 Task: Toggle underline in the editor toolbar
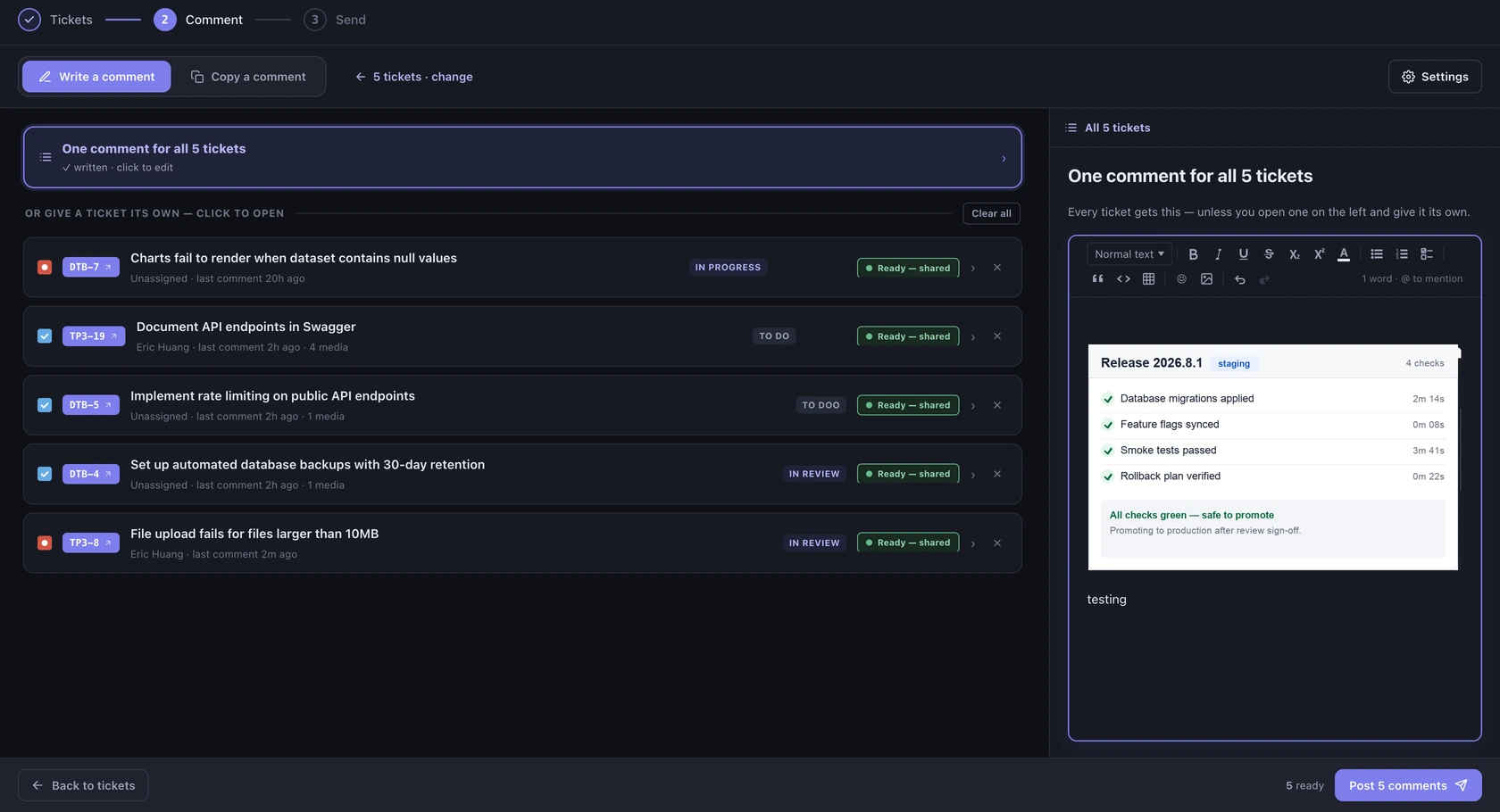click(1243, 254)
